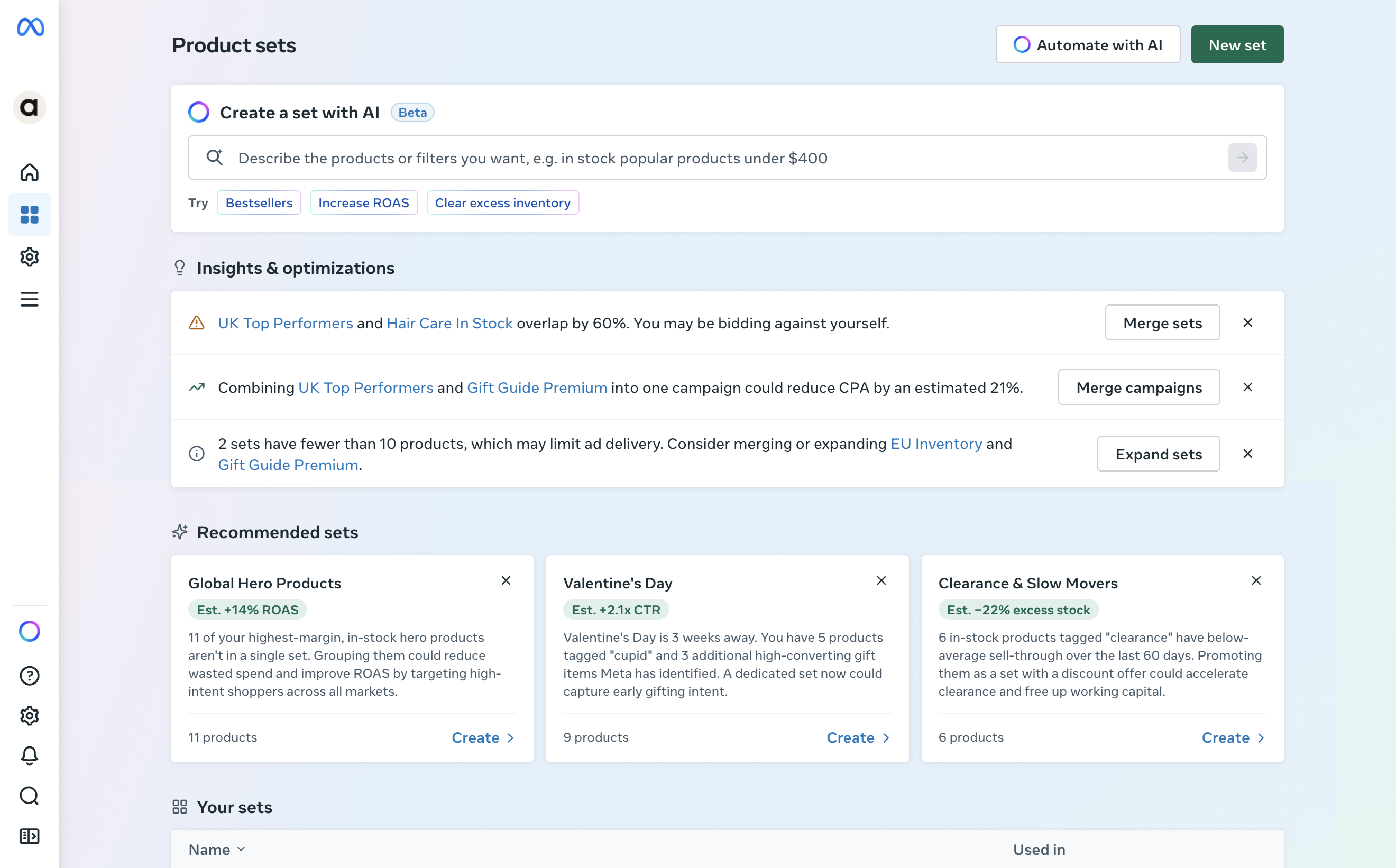Open the notifications bell icon
The image size is (1396, 868).
(29, 755)
